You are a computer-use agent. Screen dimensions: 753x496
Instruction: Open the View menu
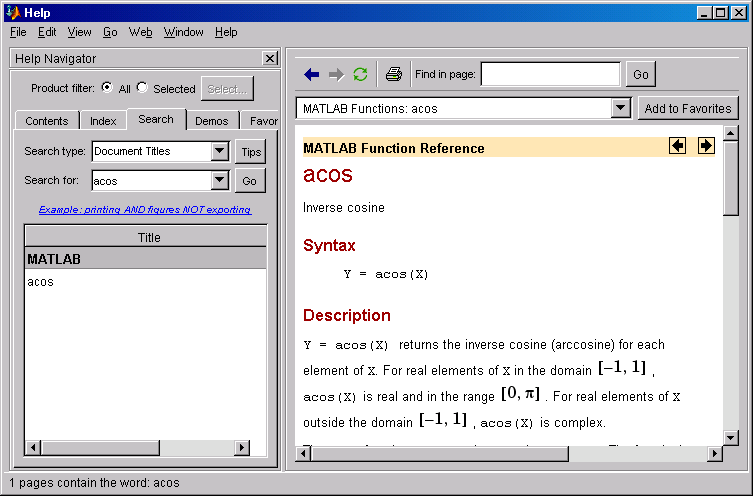(x=79, y=32)
